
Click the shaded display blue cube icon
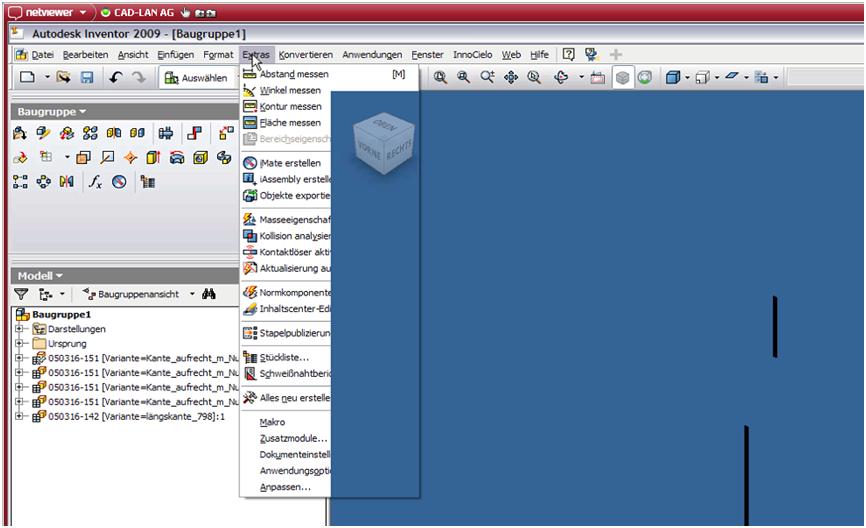pyautogui.click(x=673, y=77)
